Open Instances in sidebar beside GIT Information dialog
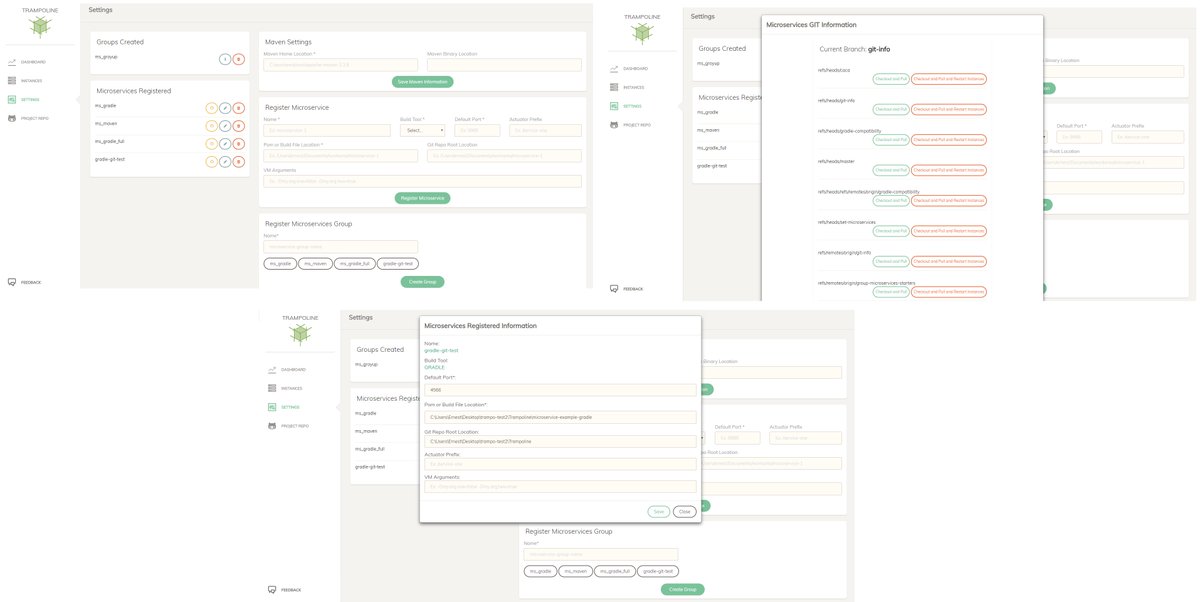 [x=629, y=87]
